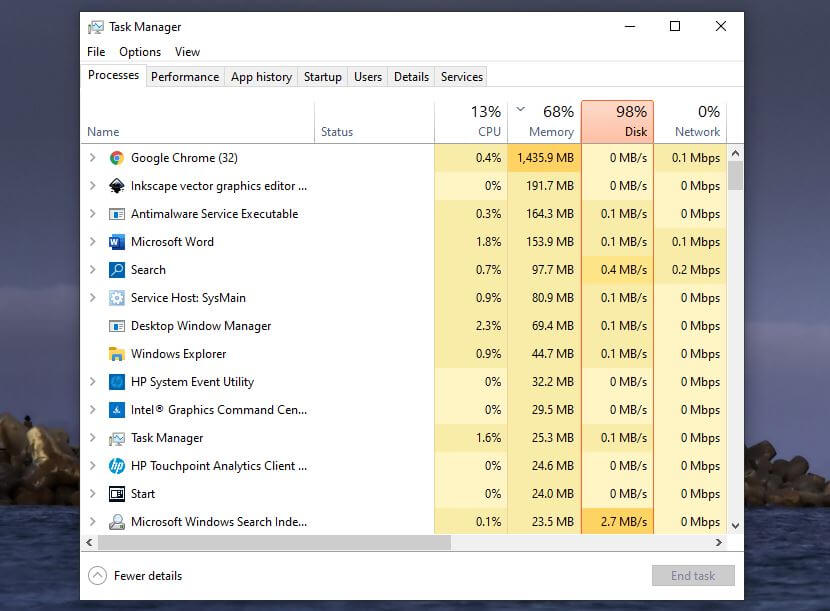
Task: Select the Processes tab
Action: (x=113, y=75)
